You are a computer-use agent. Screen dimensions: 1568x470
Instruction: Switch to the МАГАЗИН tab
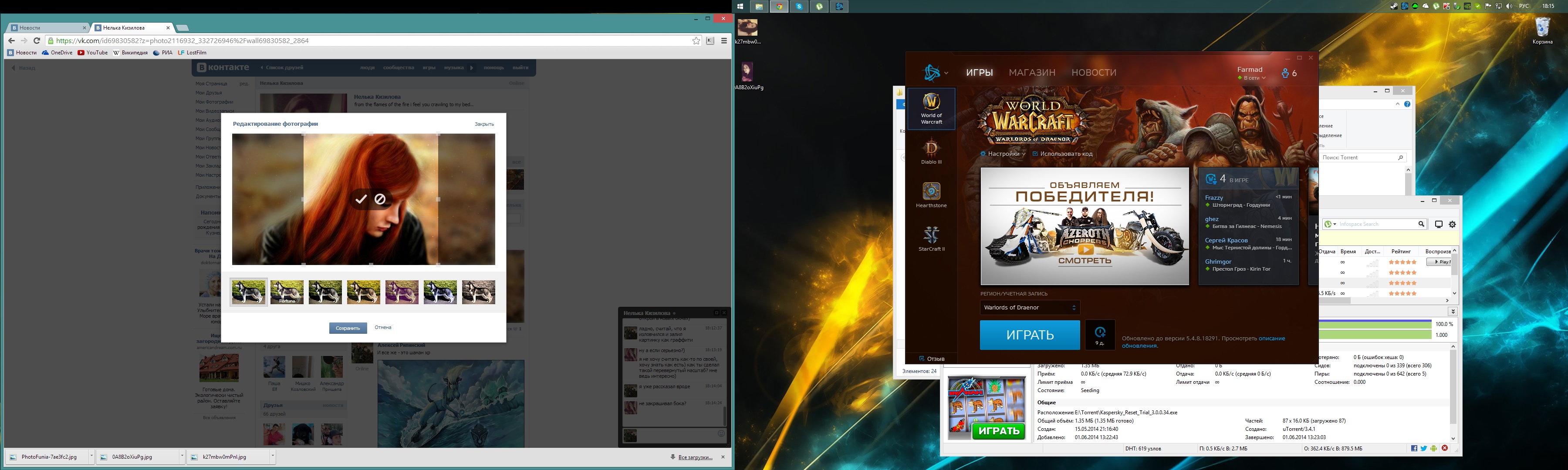click(1032, 72)
